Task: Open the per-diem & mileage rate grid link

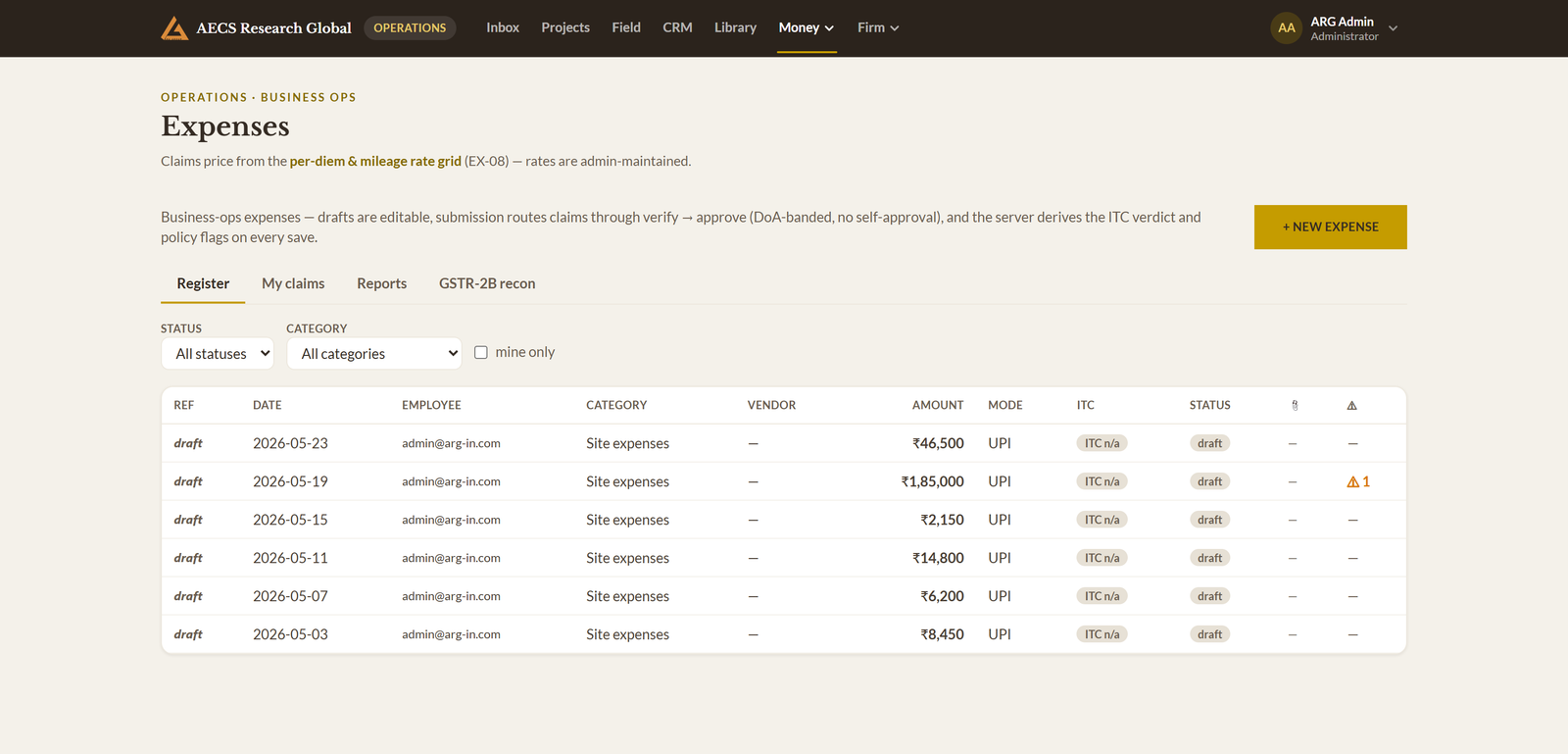Action: [375, 161]
